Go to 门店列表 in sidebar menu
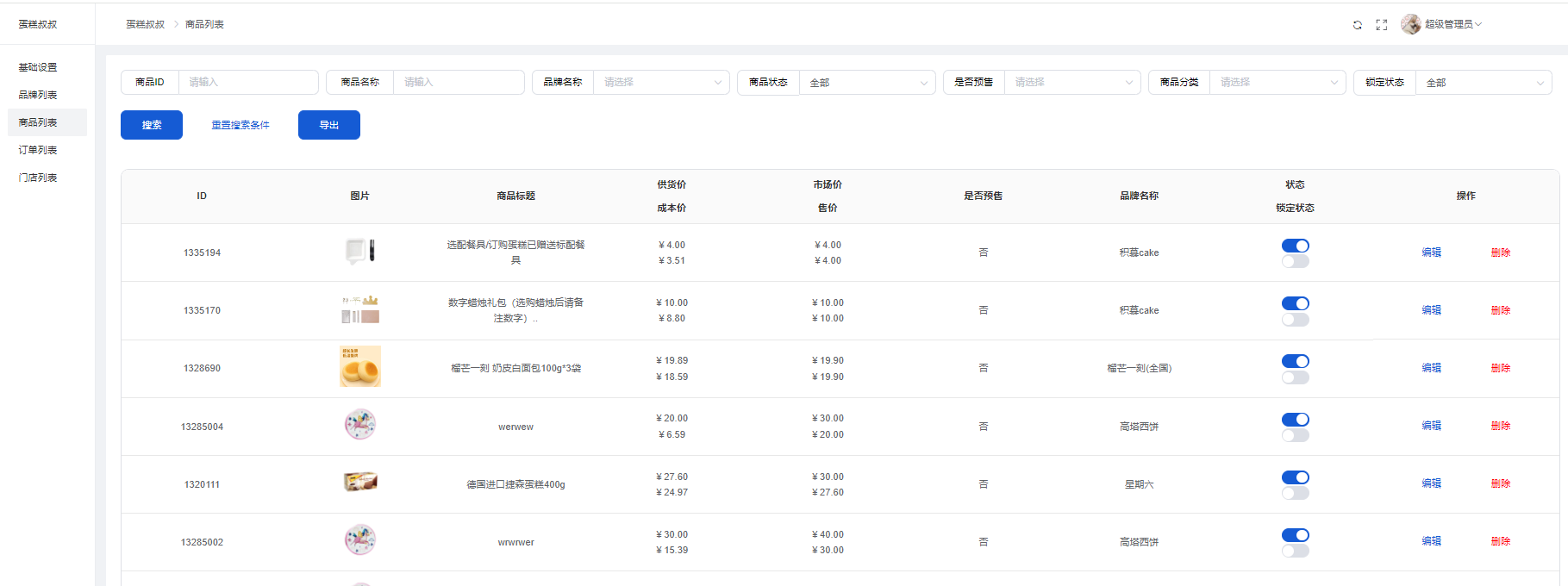The image size is (1568, 586). (38, 178)
